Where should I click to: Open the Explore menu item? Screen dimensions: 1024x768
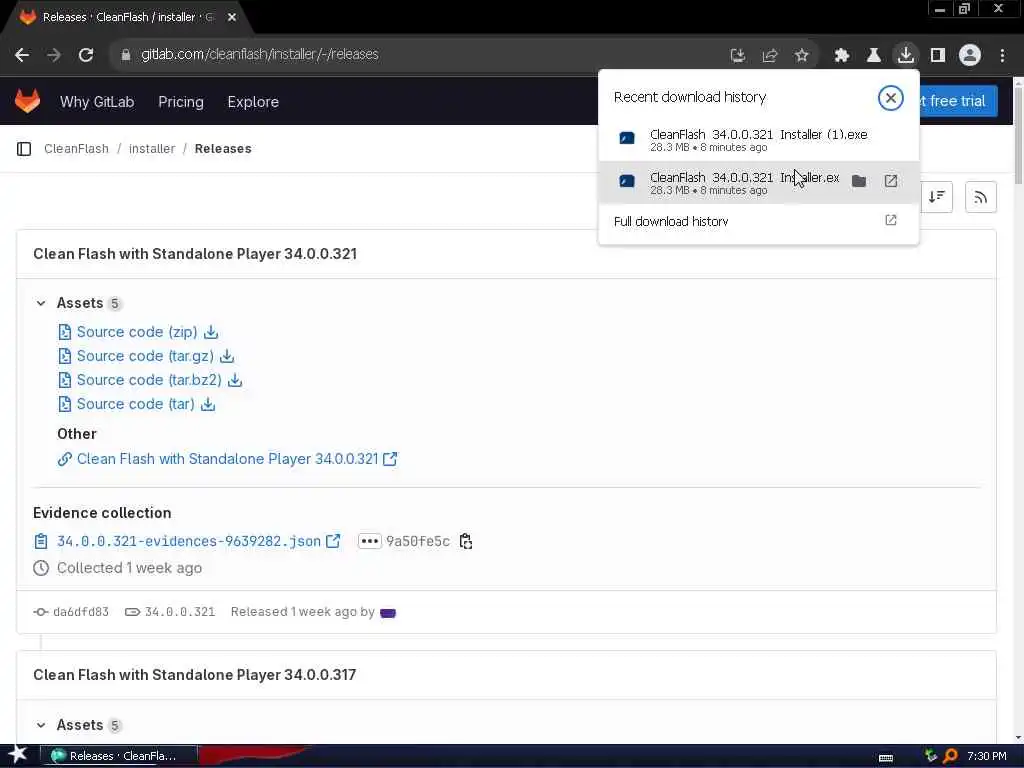tap(253, 102)
